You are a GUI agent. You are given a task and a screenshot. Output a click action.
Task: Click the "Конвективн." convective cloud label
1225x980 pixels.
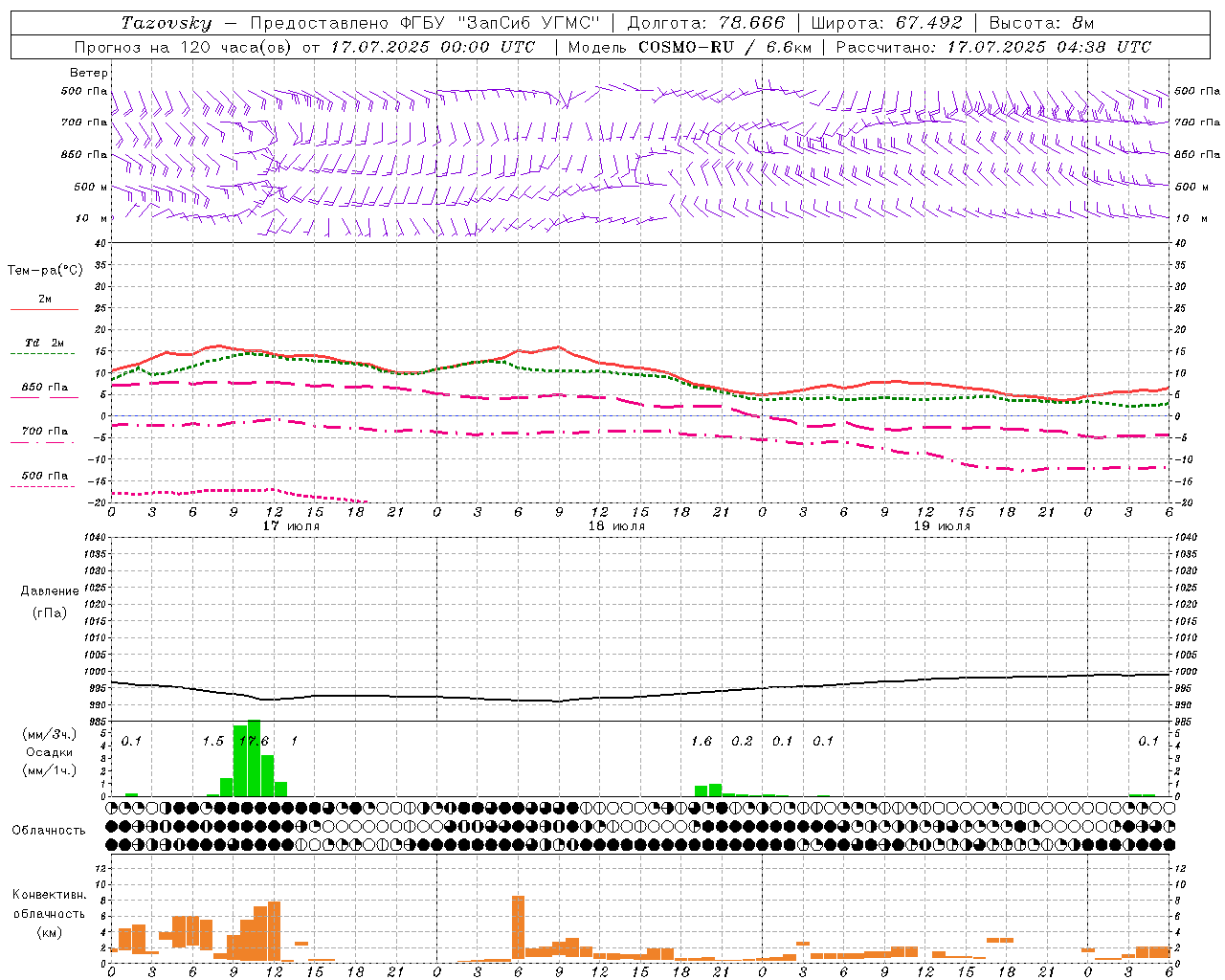tap(49, 895)
